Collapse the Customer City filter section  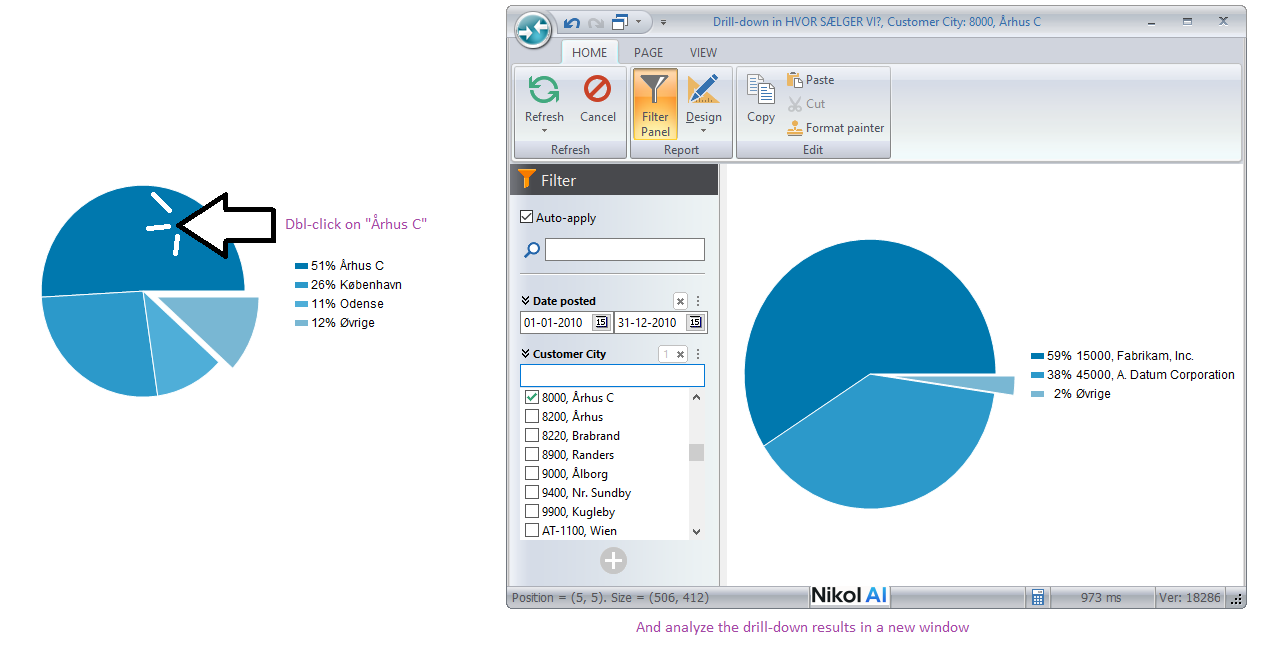point(525,354)
